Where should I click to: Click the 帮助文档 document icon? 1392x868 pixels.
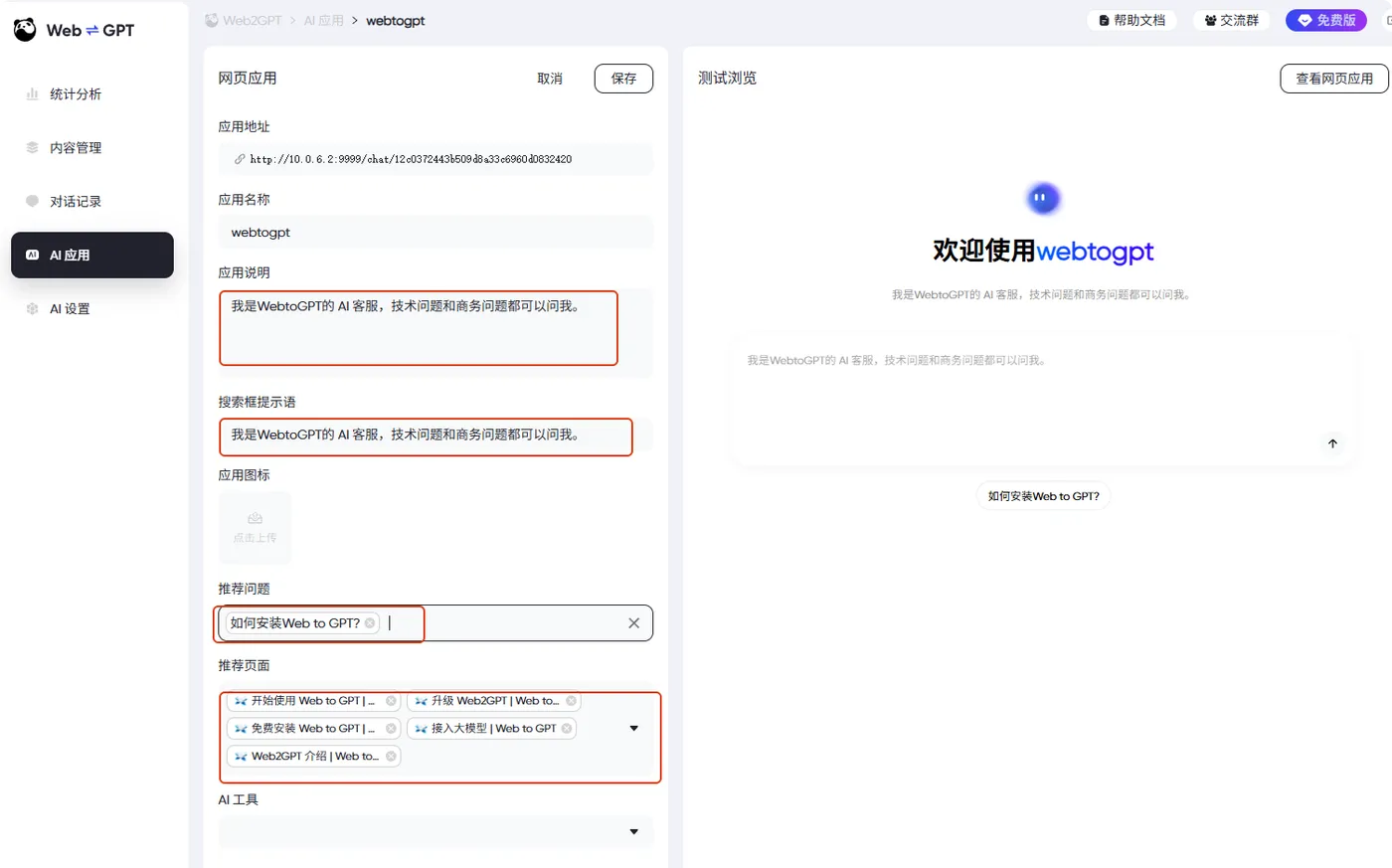point(1104,21)
